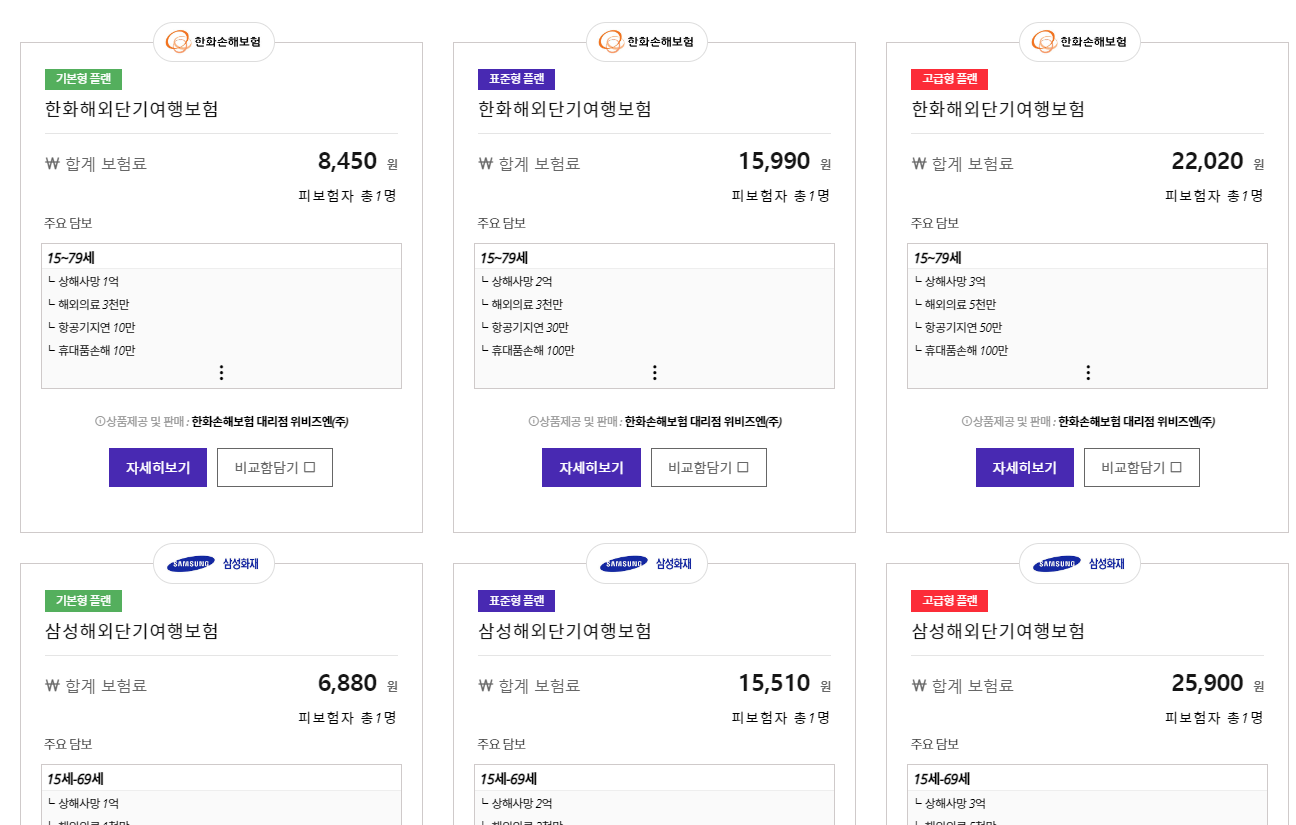This screenshot has height=825, width=1296.
Task: Click the red 고급형 플랜 badge on Hanwha card
Action: [x=949, y=79]
